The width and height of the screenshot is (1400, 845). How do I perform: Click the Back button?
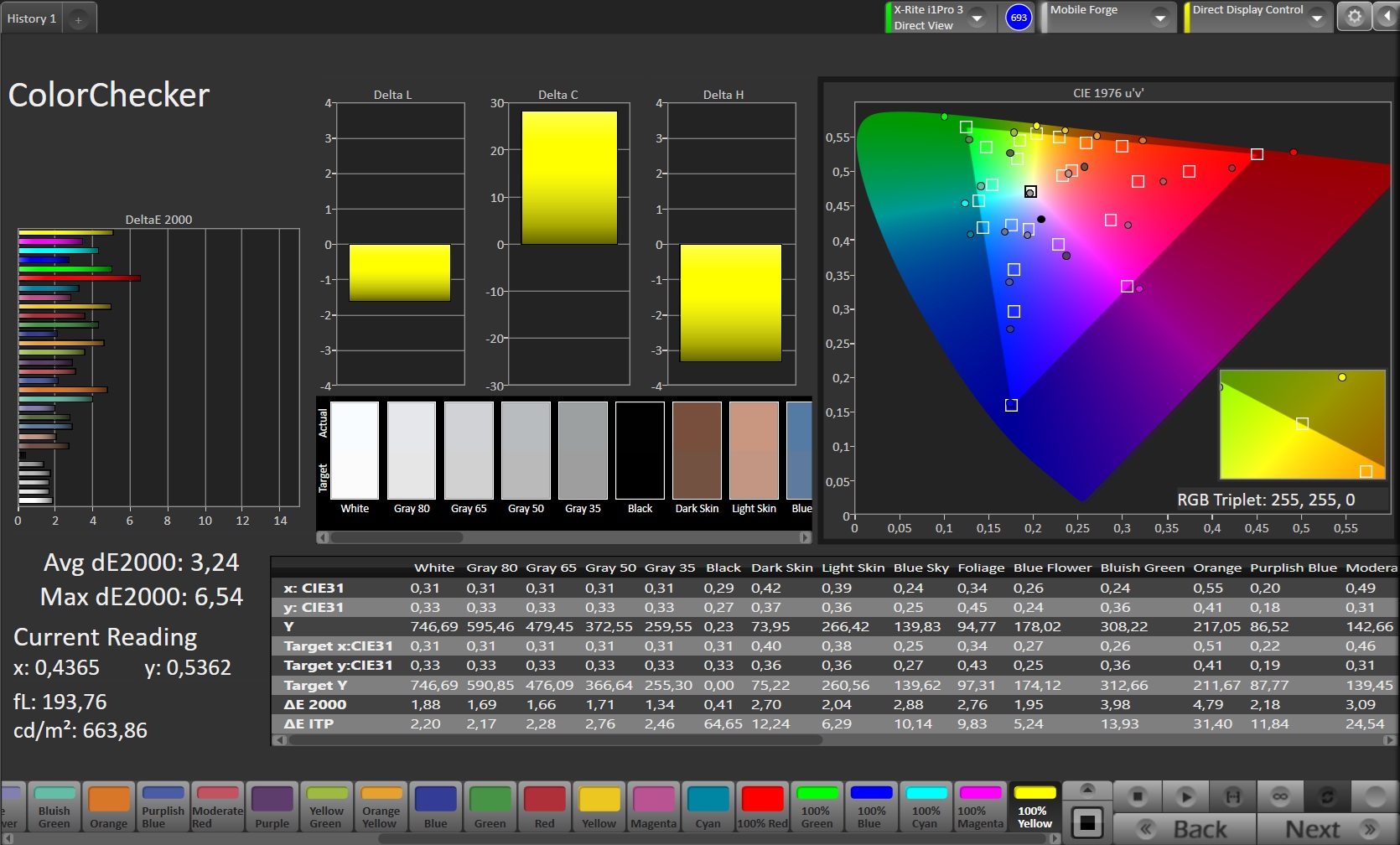(x=1185, y=829)
